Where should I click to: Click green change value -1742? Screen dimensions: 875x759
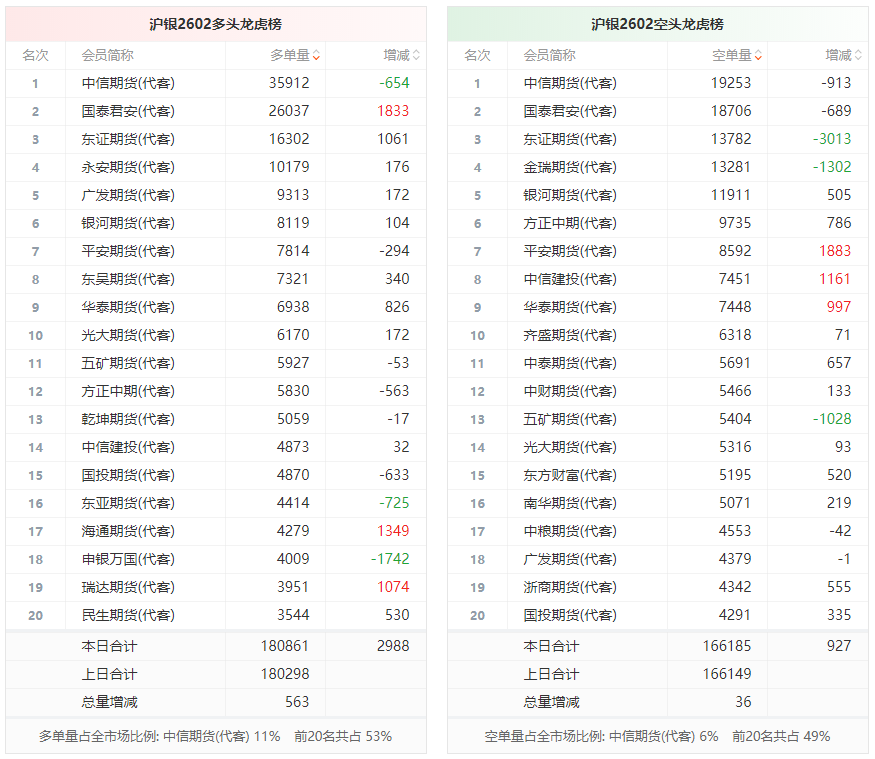[x=391, y=559]
